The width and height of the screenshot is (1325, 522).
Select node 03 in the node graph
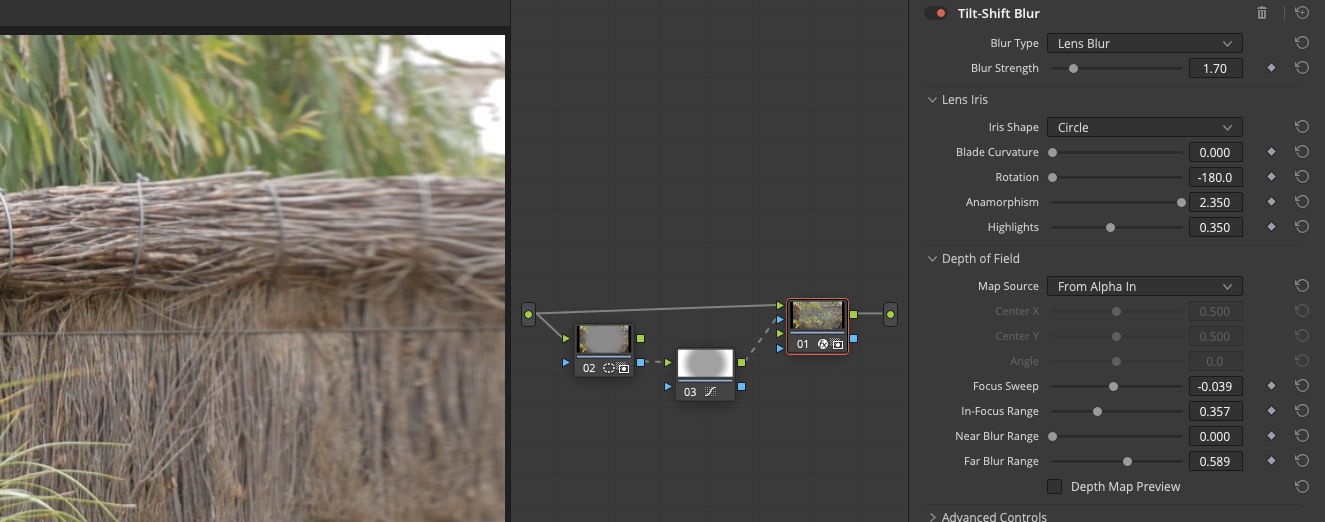tap(705, 374)
